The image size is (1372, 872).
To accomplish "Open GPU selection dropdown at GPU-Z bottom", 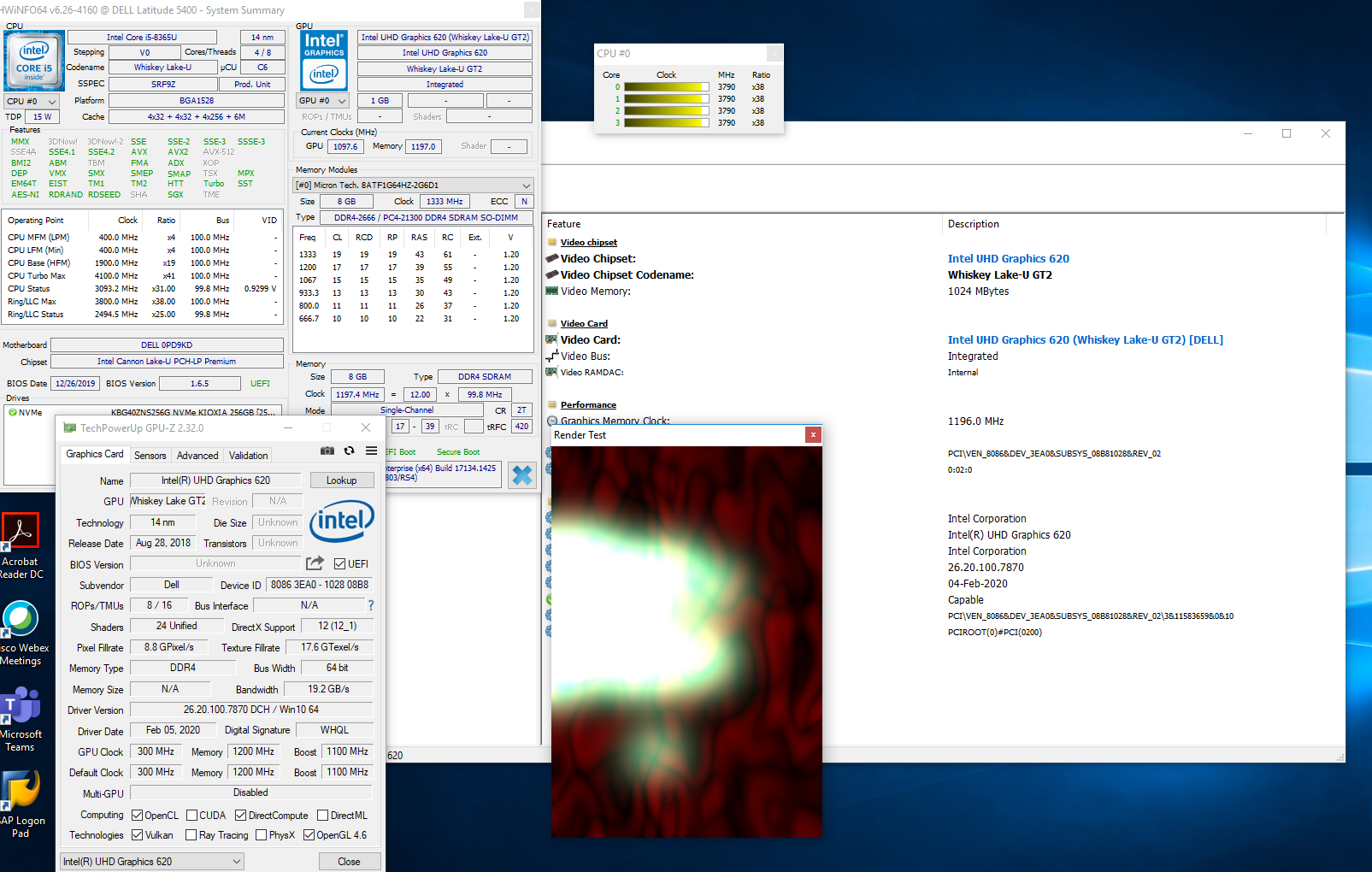I will point(153,861).
